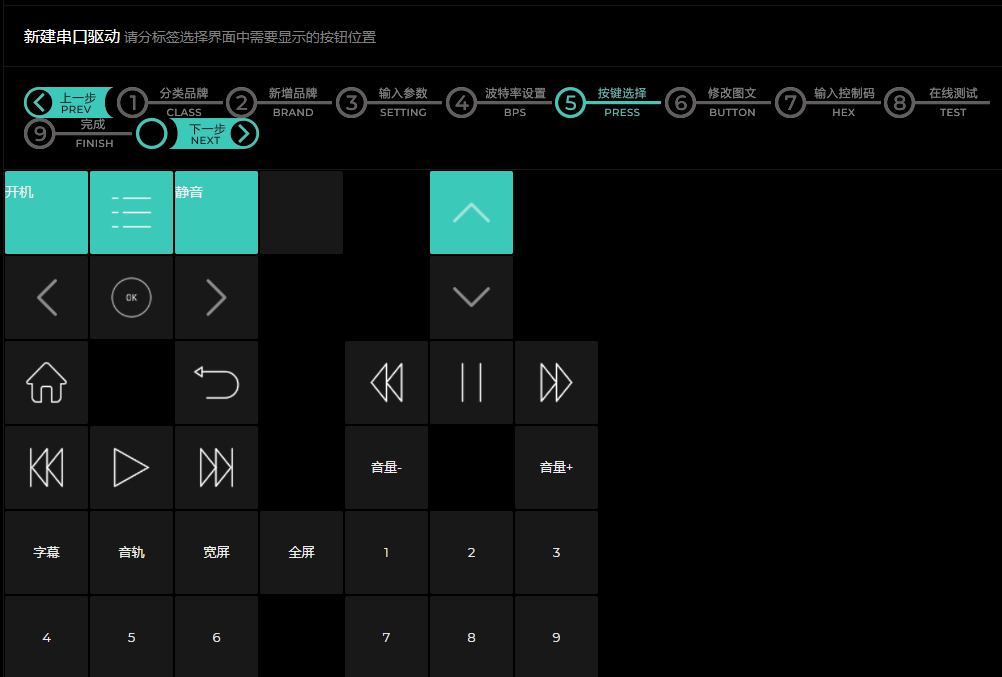Select the 音量+ volume up tile

[x=556, y=467]
